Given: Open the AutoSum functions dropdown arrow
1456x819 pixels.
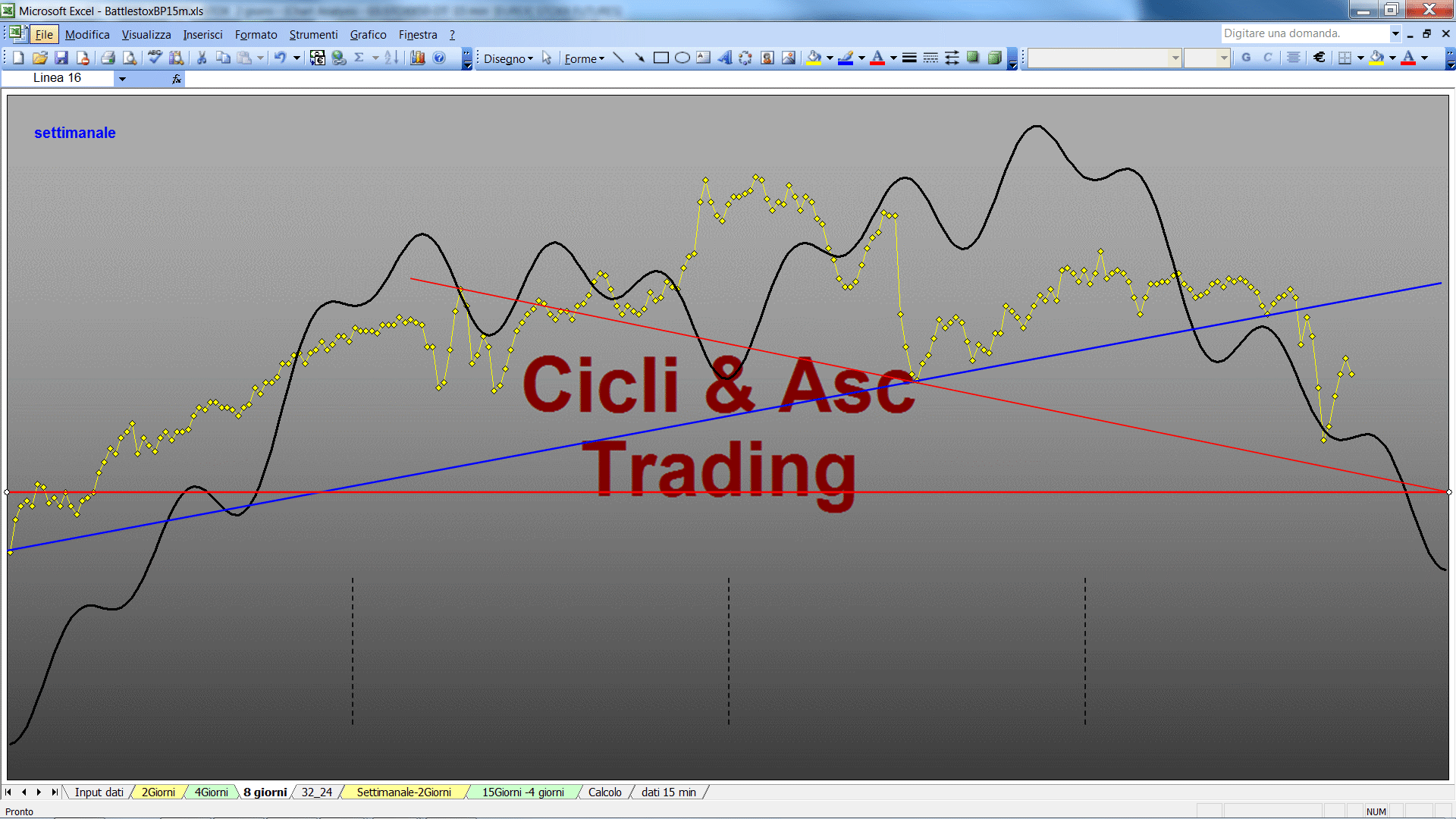Looking at the screenshot, I should pos(375,58).
